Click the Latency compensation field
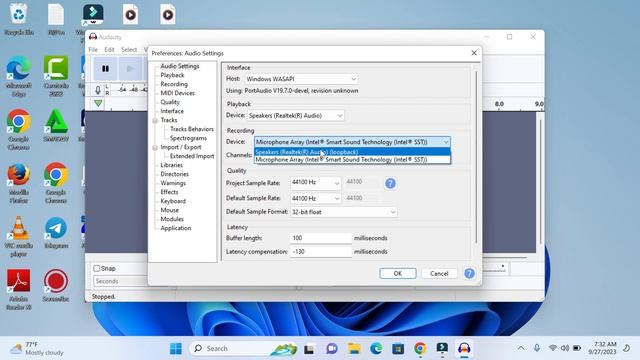 (321, 252)
